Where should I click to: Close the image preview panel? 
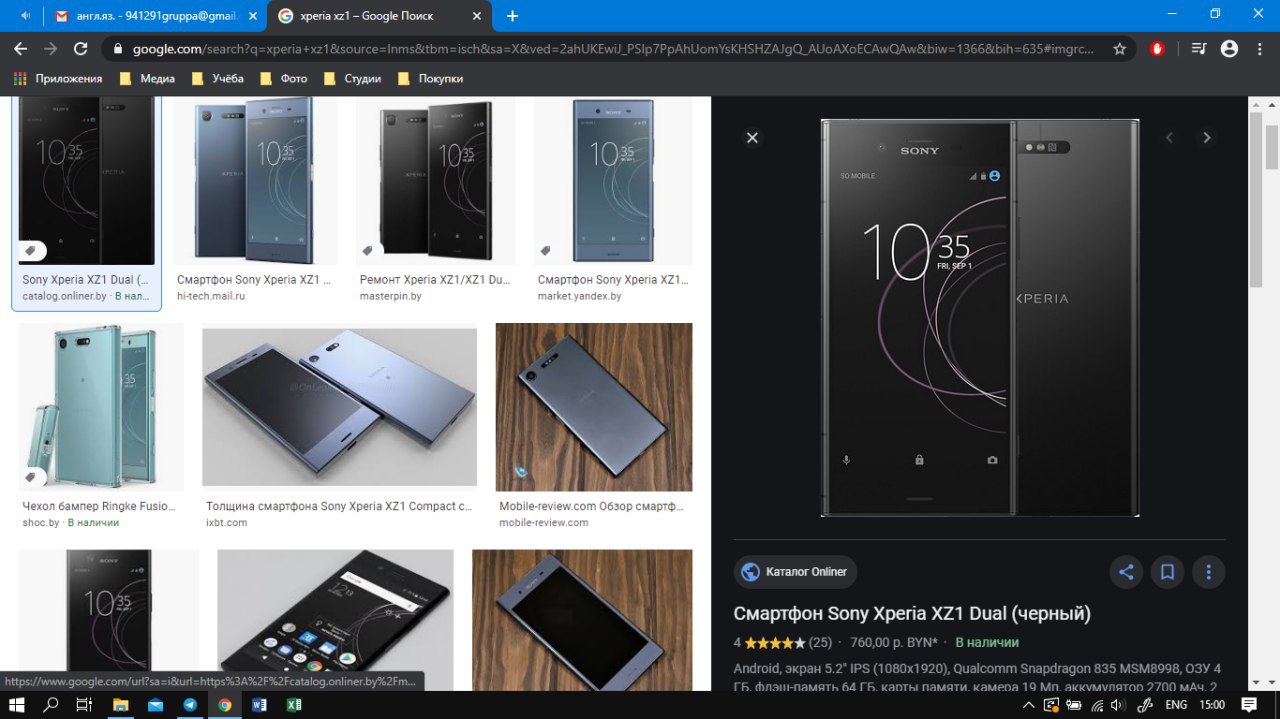[753, 138]
